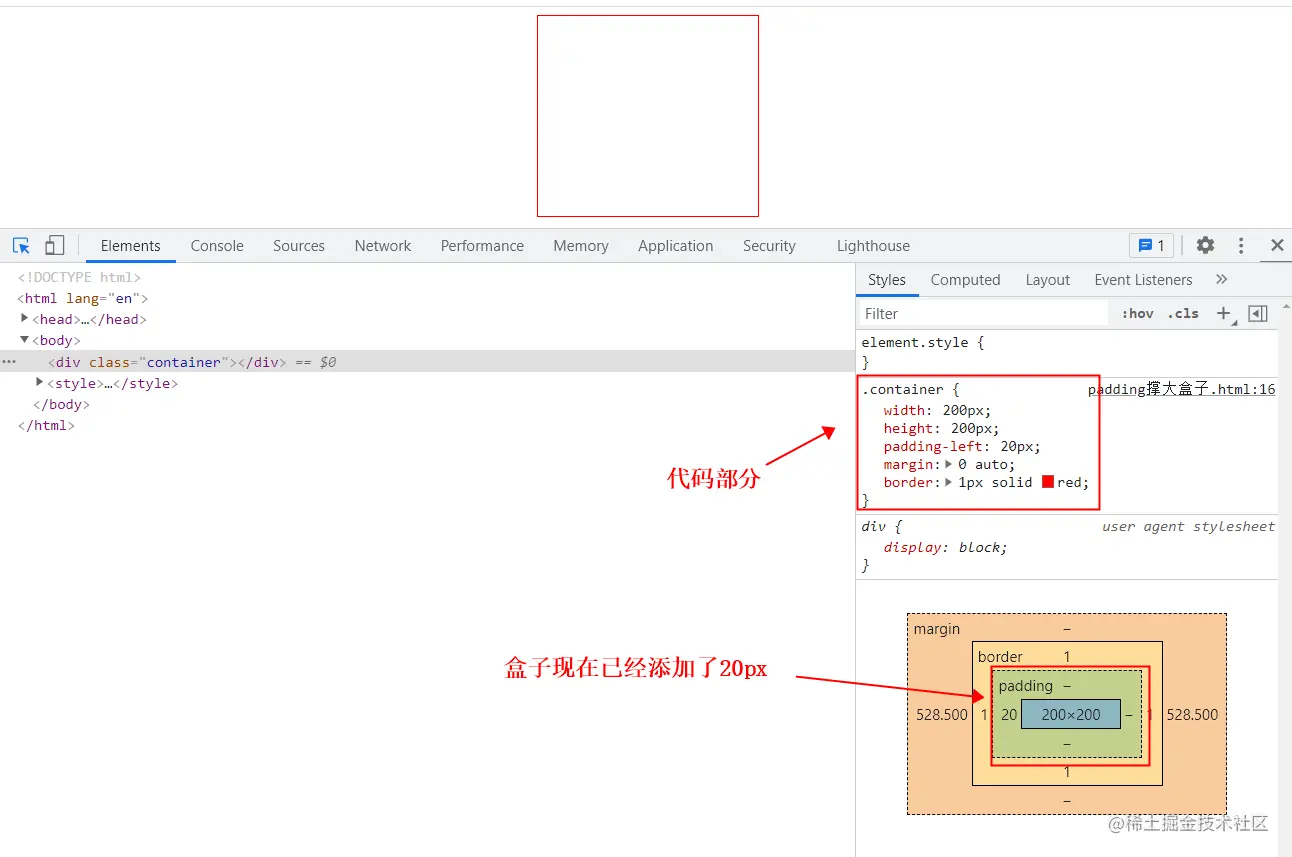Close the DevTools panel

[1277, 245]
